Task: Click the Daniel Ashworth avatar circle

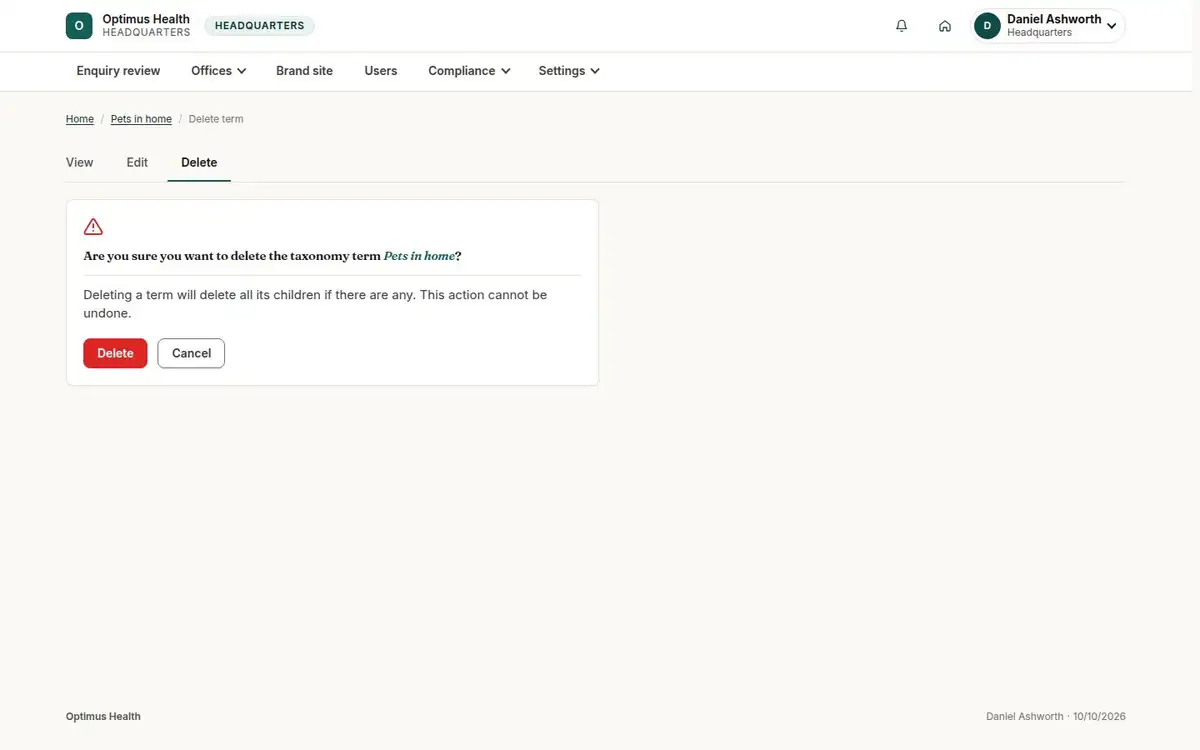Action: pos(987,26)
